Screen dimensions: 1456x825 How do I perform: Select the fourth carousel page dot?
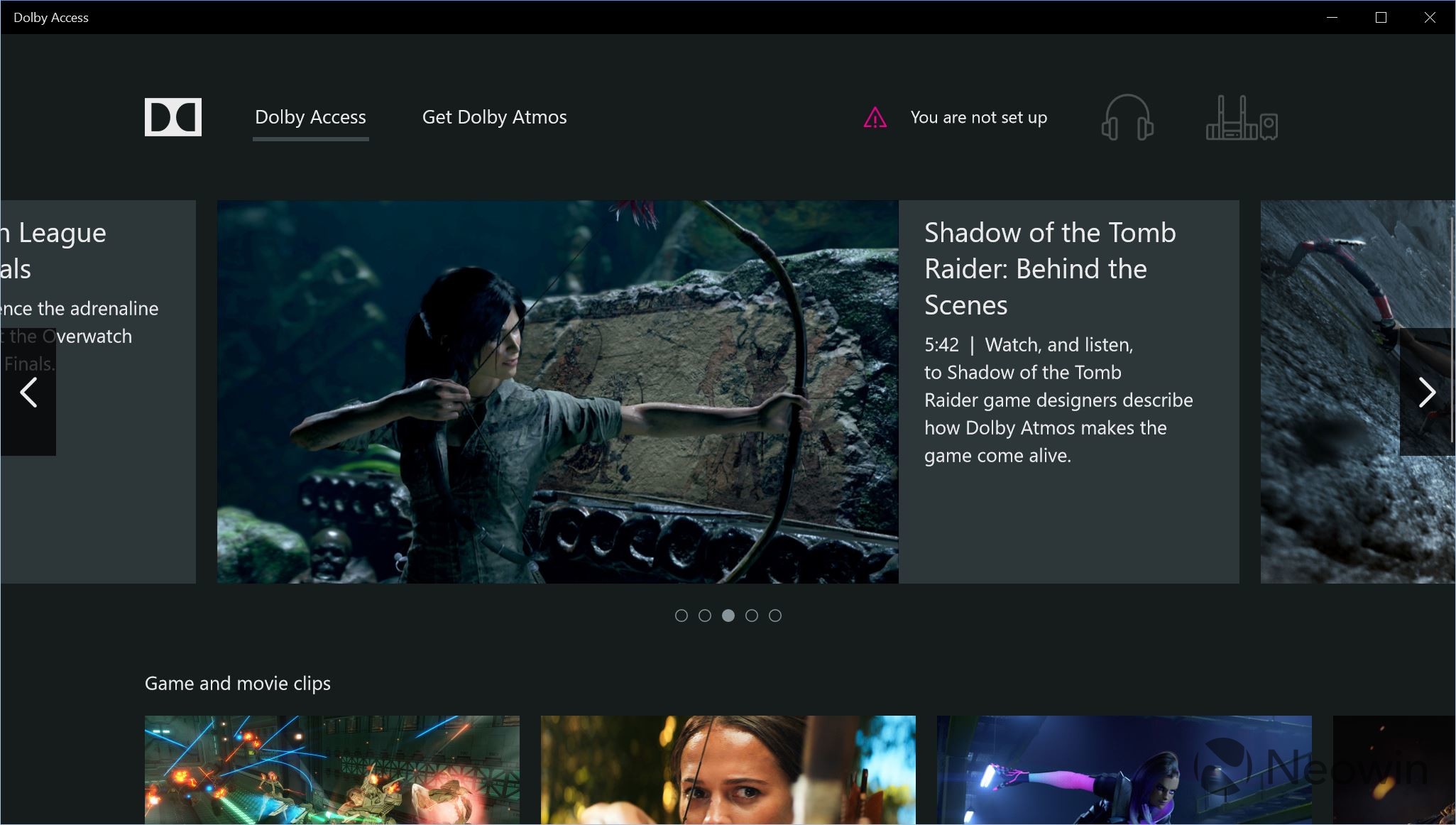point(752,616)
